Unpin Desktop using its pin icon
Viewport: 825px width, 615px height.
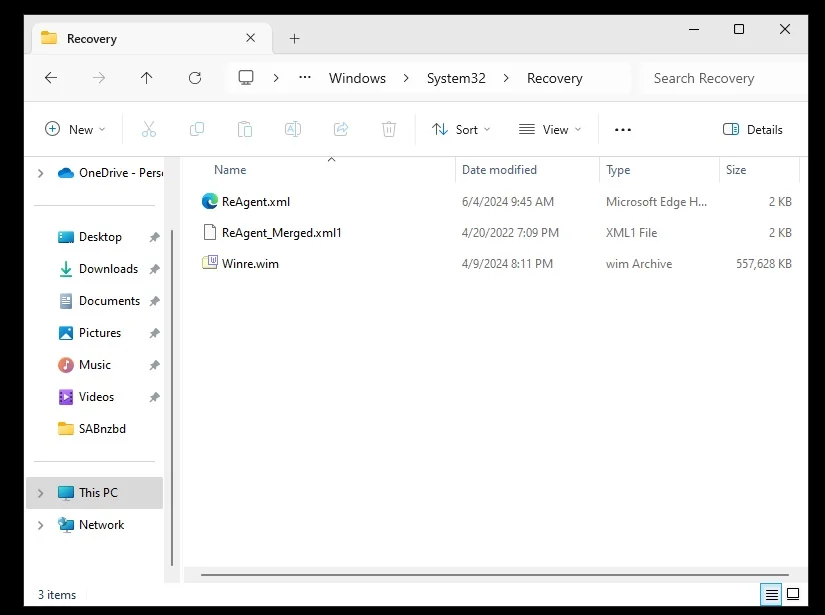(154, 237)
